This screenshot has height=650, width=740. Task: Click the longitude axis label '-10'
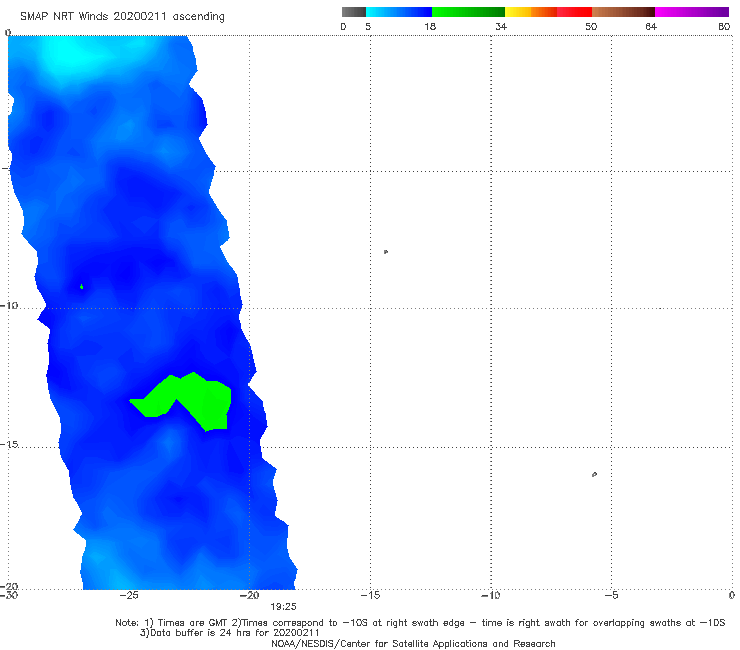point(491,595)
